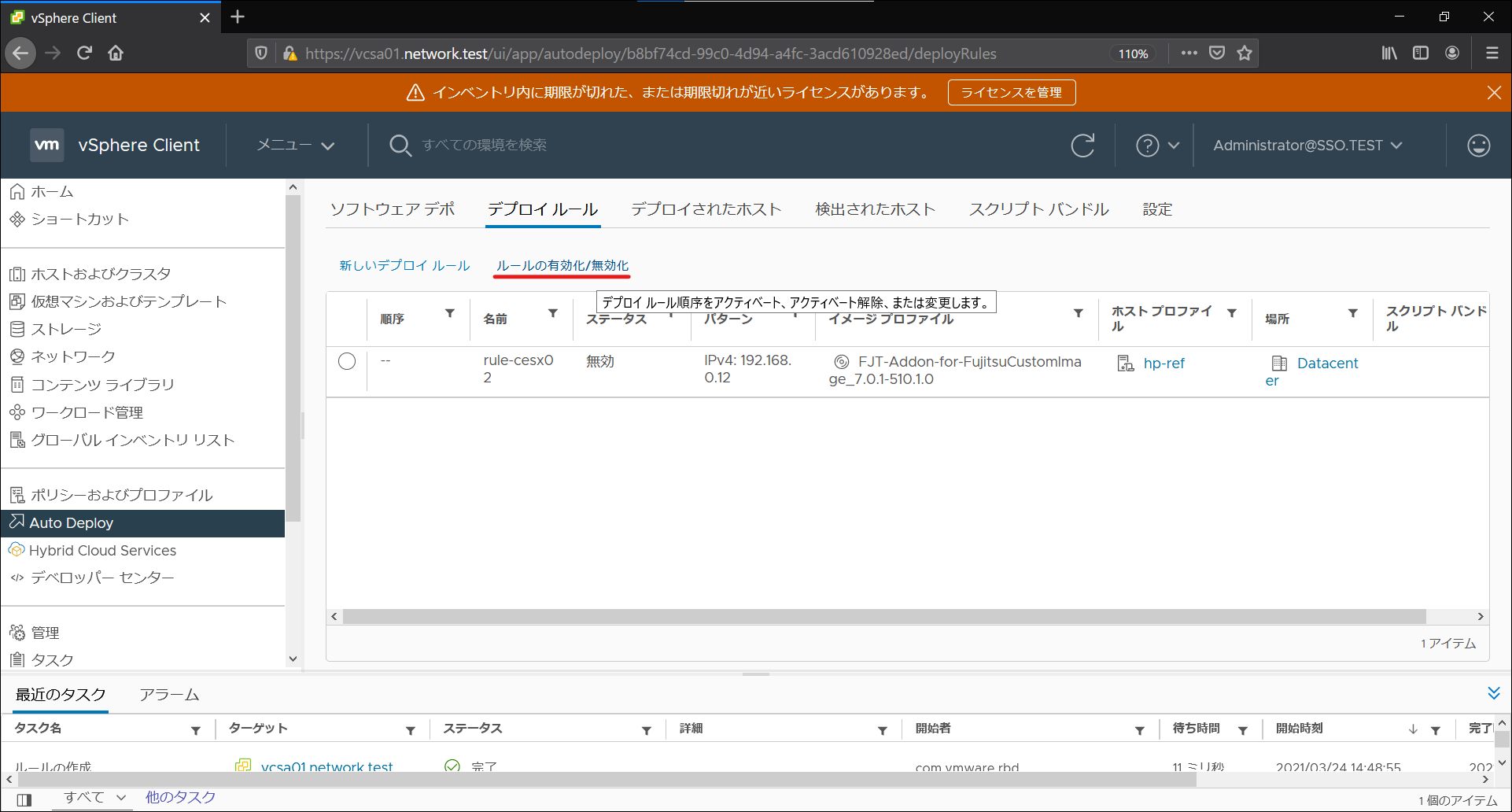Open ストレージ in the sidebar
This screenshot has width=1512, height=812.
coord(66,329)
